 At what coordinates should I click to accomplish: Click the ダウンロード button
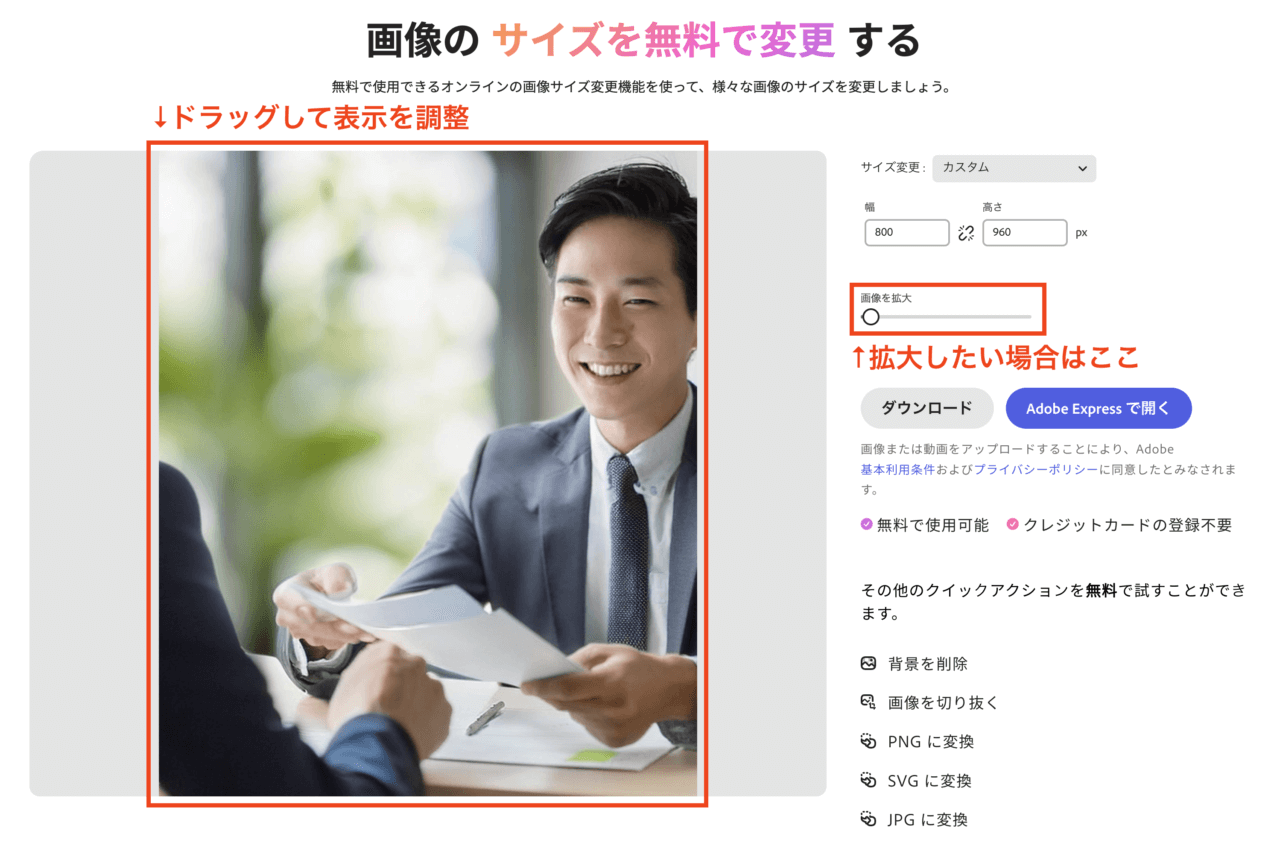(x=927, y=408)
